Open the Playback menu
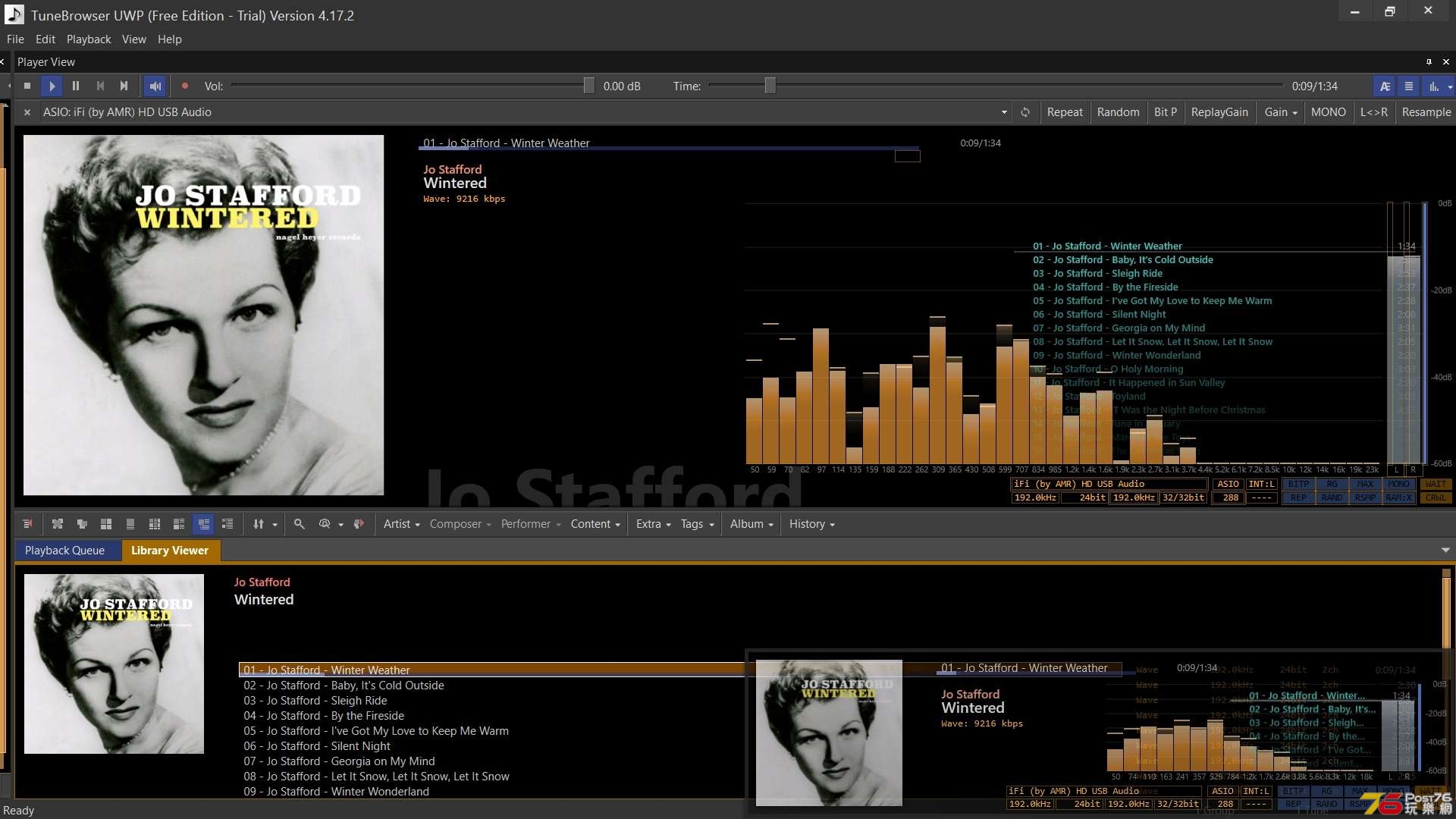Screen dimensions: 1456x819 click(x=89, y=39)
